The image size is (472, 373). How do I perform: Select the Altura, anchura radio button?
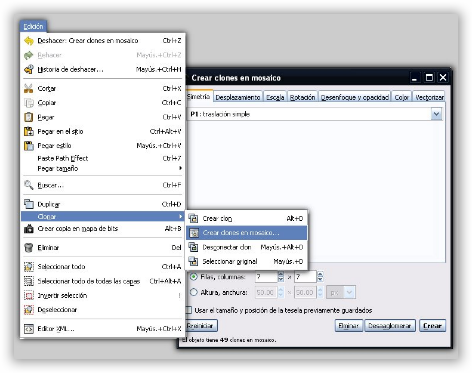193,292
